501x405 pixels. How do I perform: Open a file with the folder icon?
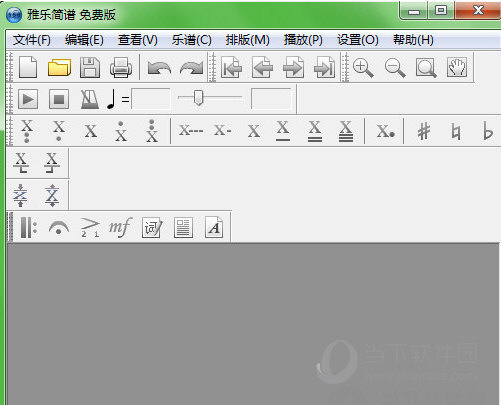[59, 67]
